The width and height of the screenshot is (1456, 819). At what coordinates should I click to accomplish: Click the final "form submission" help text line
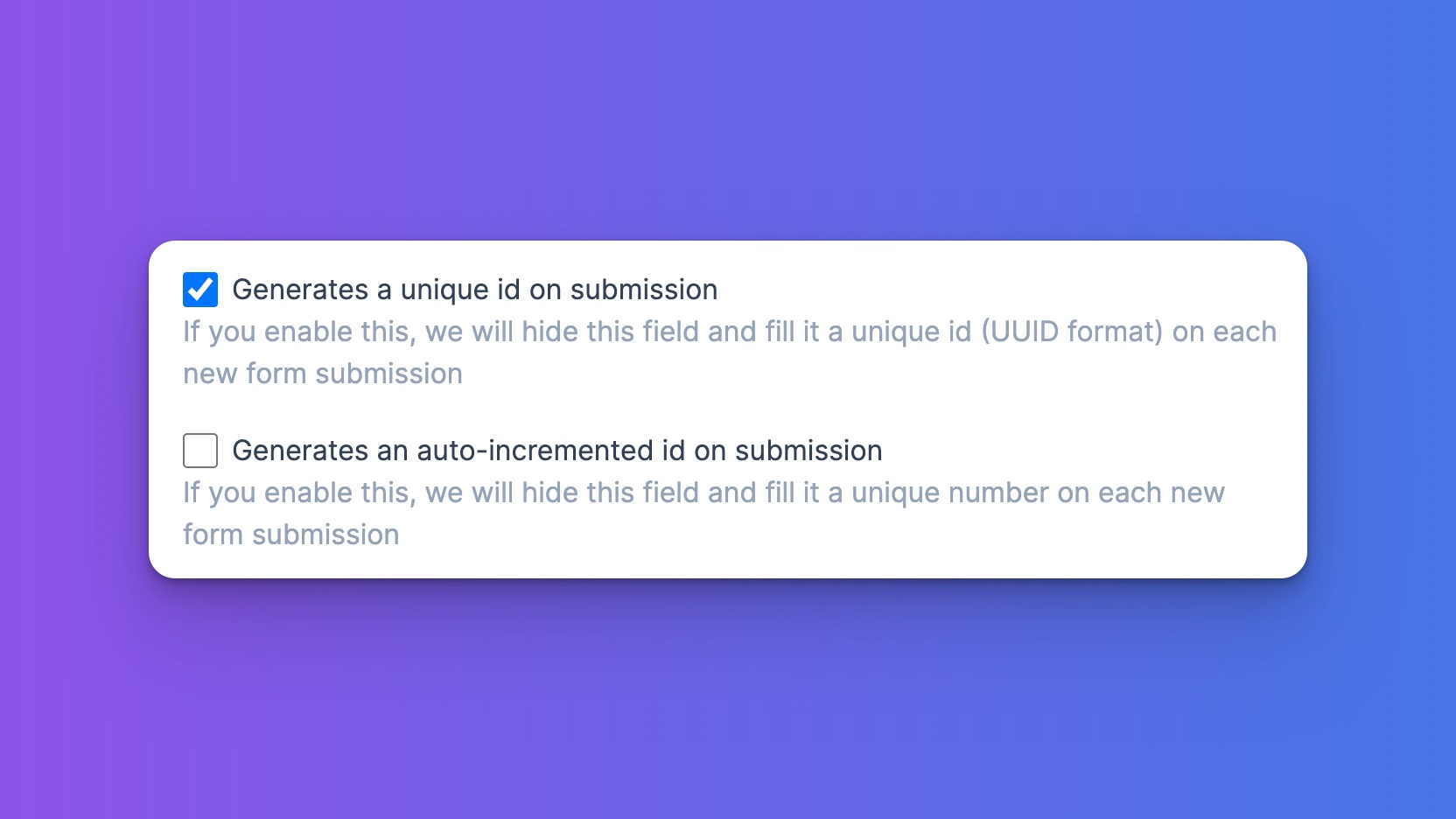(x=290, y=535)
